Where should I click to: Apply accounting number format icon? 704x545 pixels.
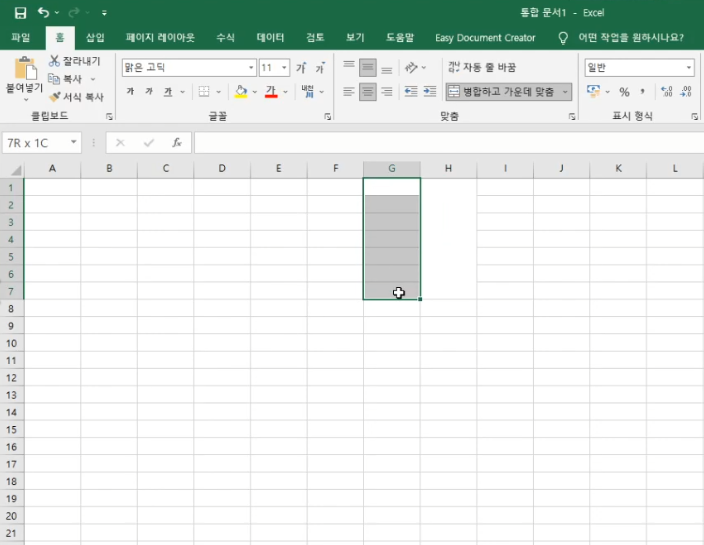[x=594, y=92]
